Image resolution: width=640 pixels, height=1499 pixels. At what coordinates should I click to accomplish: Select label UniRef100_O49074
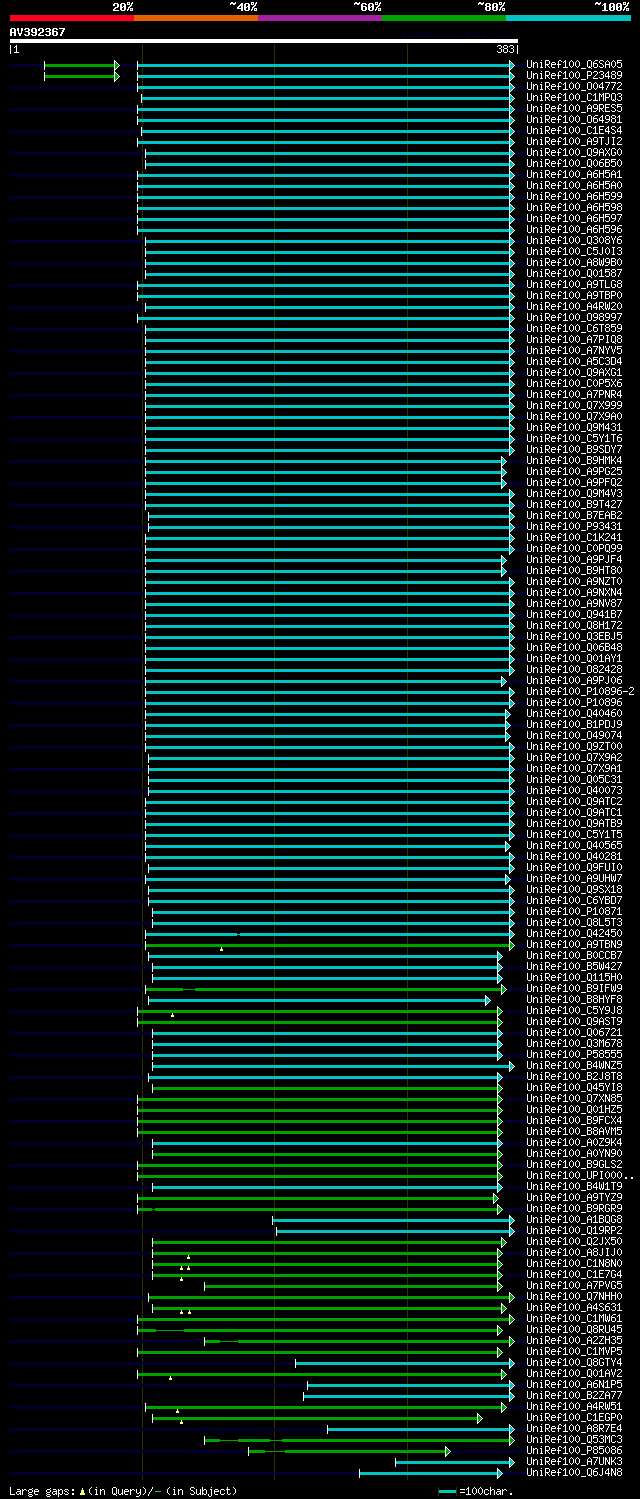point(574,736)
